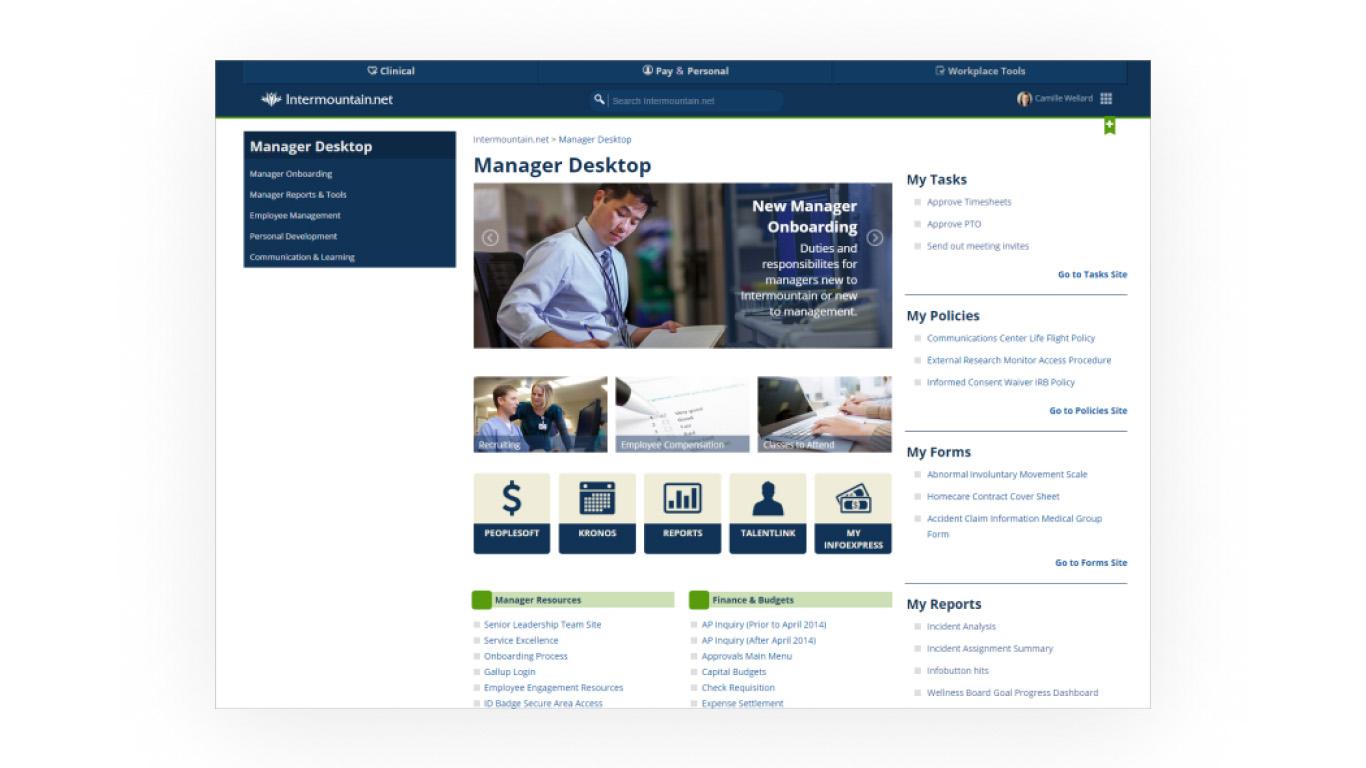Open the Kronos calendar tile

click(x=597, y=513)
